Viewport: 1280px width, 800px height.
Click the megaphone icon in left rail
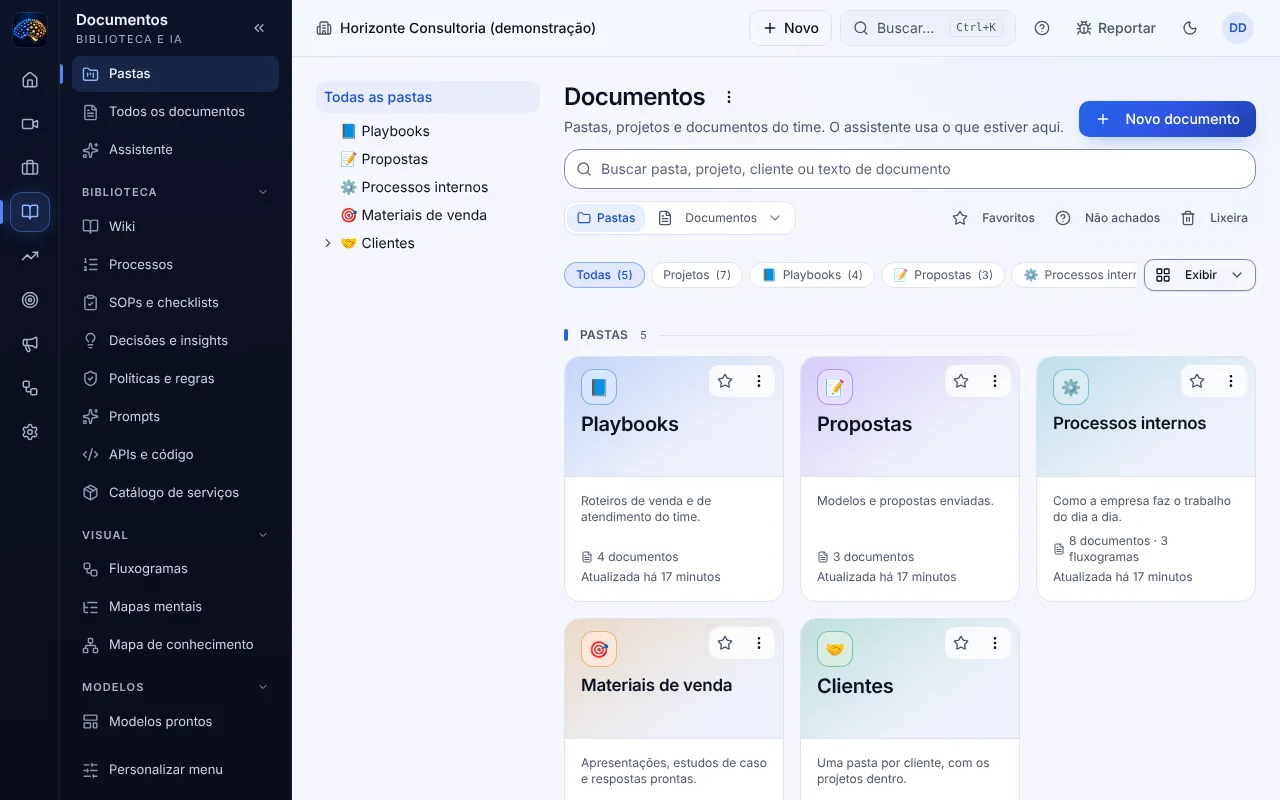(30, 344)
